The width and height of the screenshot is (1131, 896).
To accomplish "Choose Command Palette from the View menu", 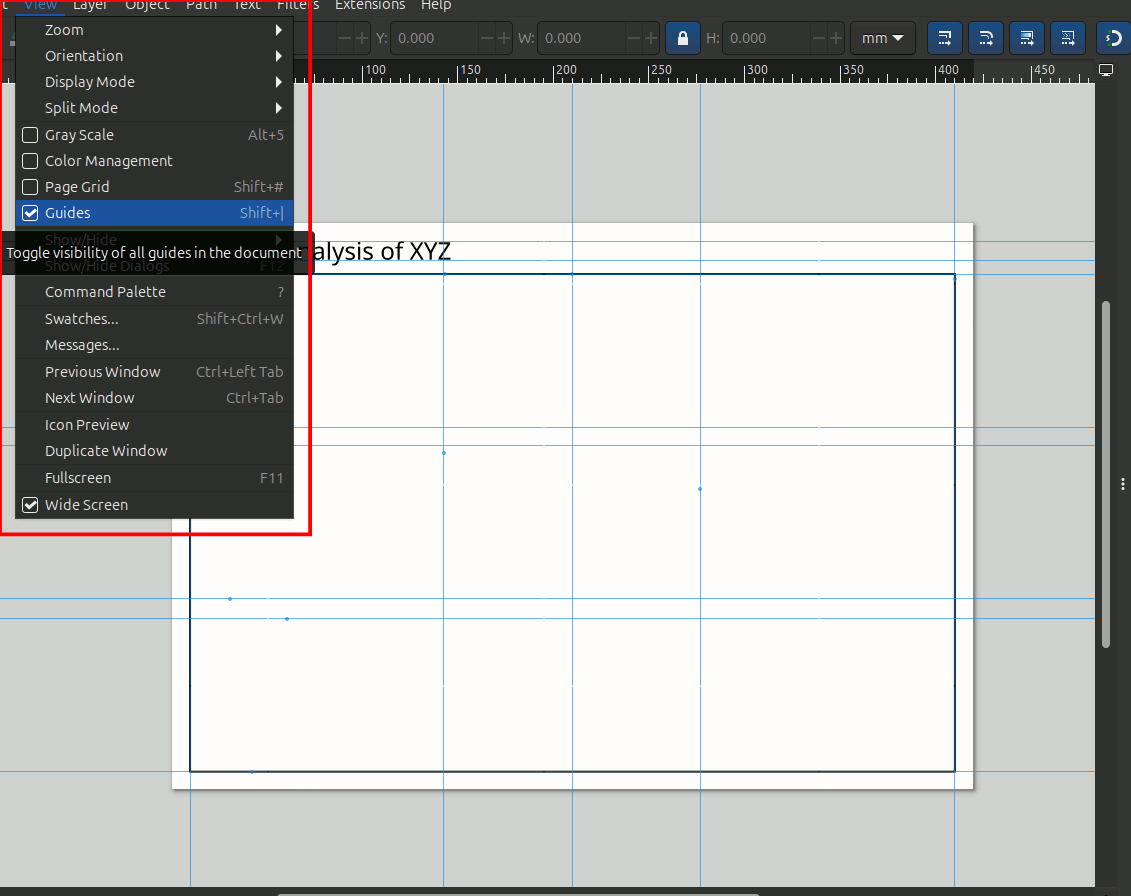I will coord(105,292).
